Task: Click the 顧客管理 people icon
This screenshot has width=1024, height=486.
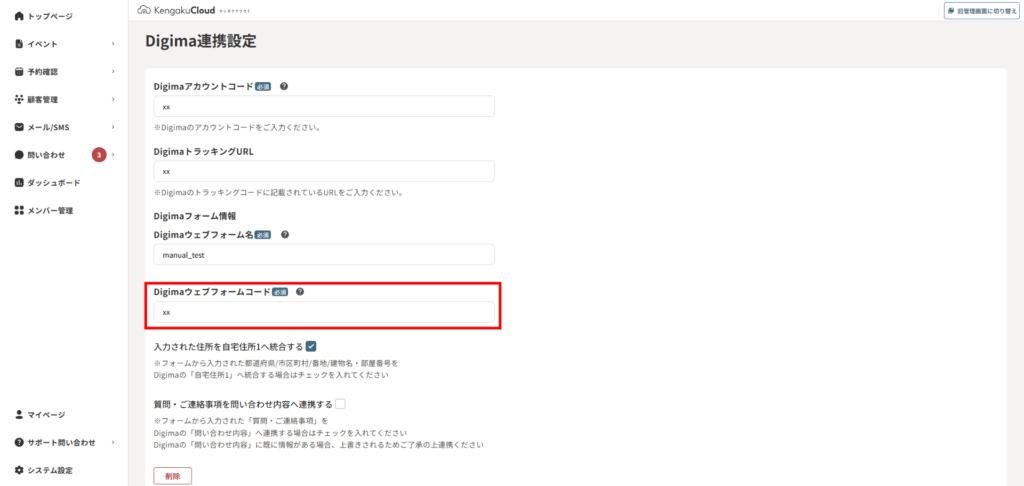Action: (x=19, y=99)
